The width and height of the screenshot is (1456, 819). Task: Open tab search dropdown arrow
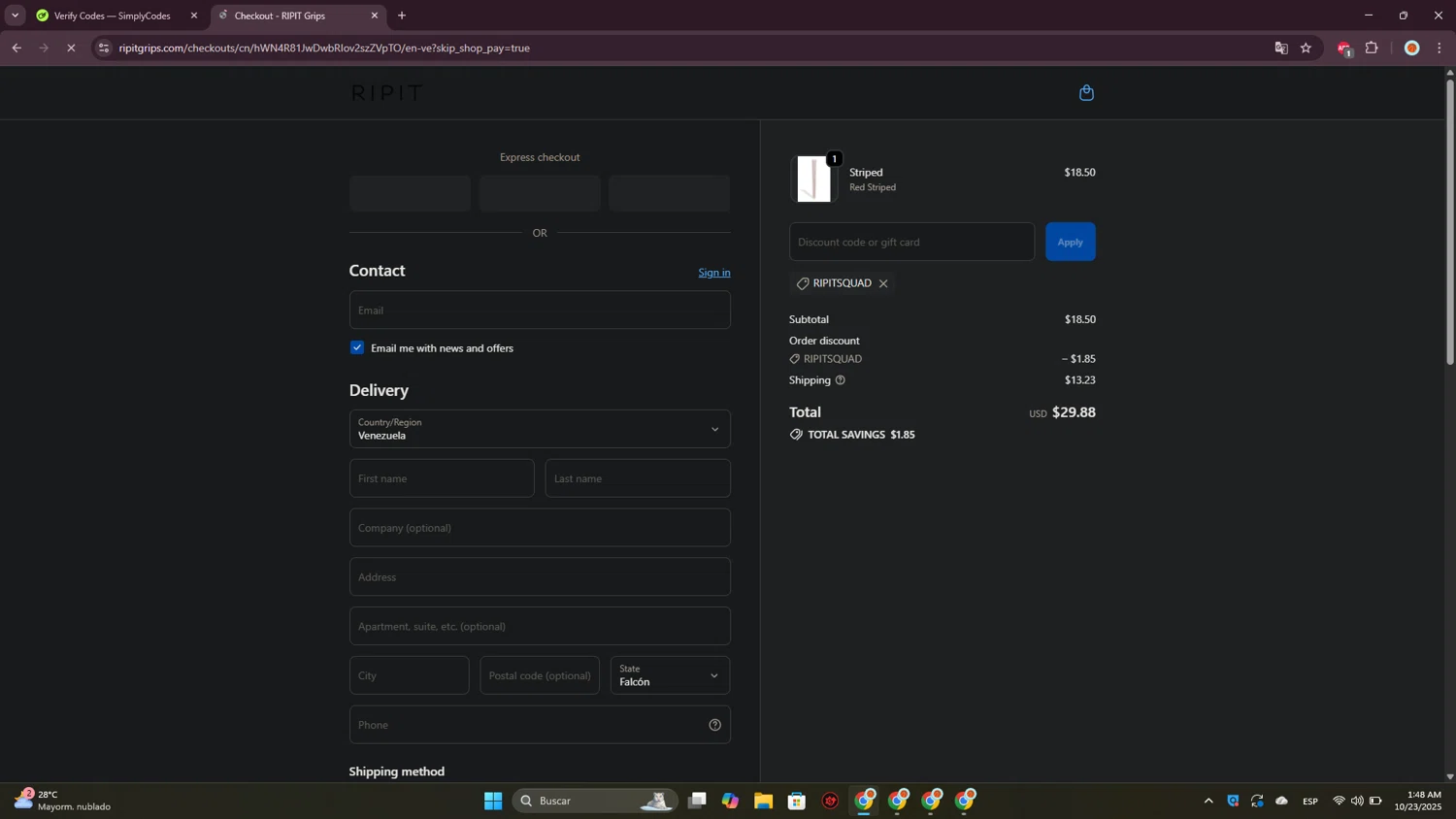(15, 16)
